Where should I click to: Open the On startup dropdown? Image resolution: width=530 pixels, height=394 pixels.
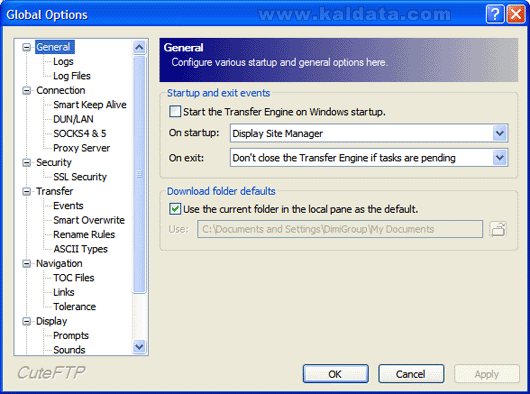pyautogui.click(x=500, y=133)
